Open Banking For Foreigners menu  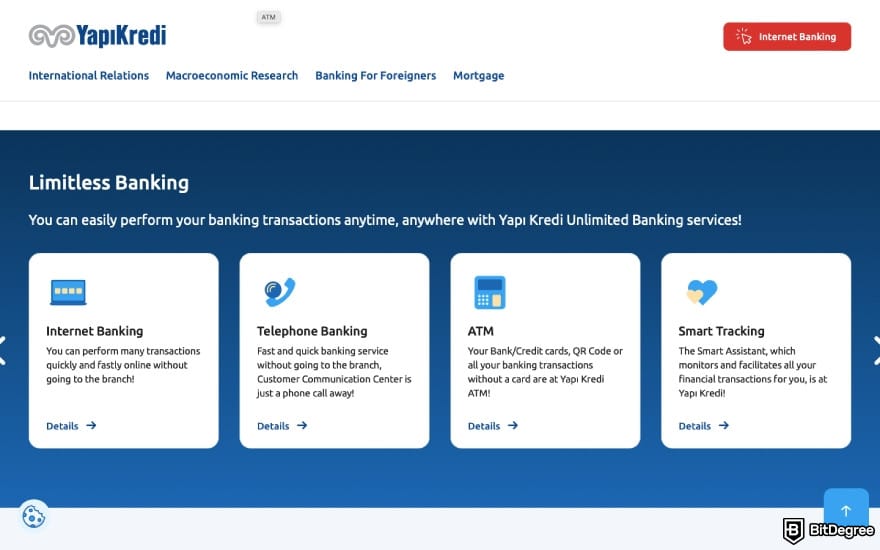pos(375,76)
